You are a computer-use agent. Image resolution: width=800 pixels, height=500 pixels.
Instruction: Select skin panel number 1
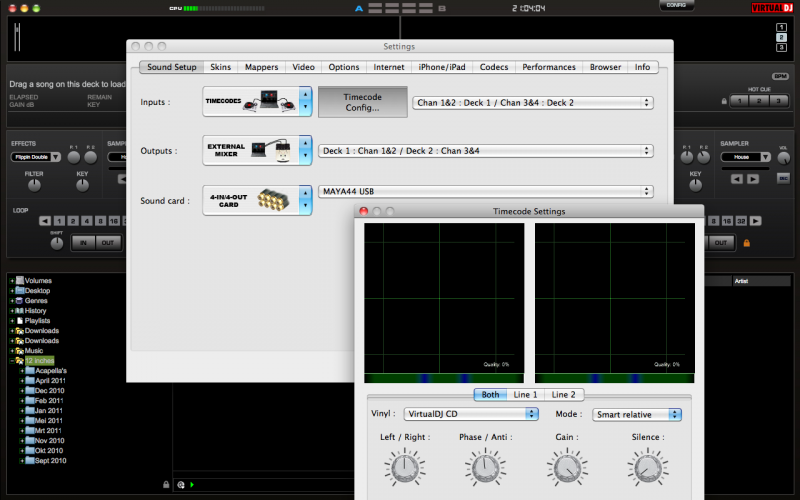(x=781, y=27)
